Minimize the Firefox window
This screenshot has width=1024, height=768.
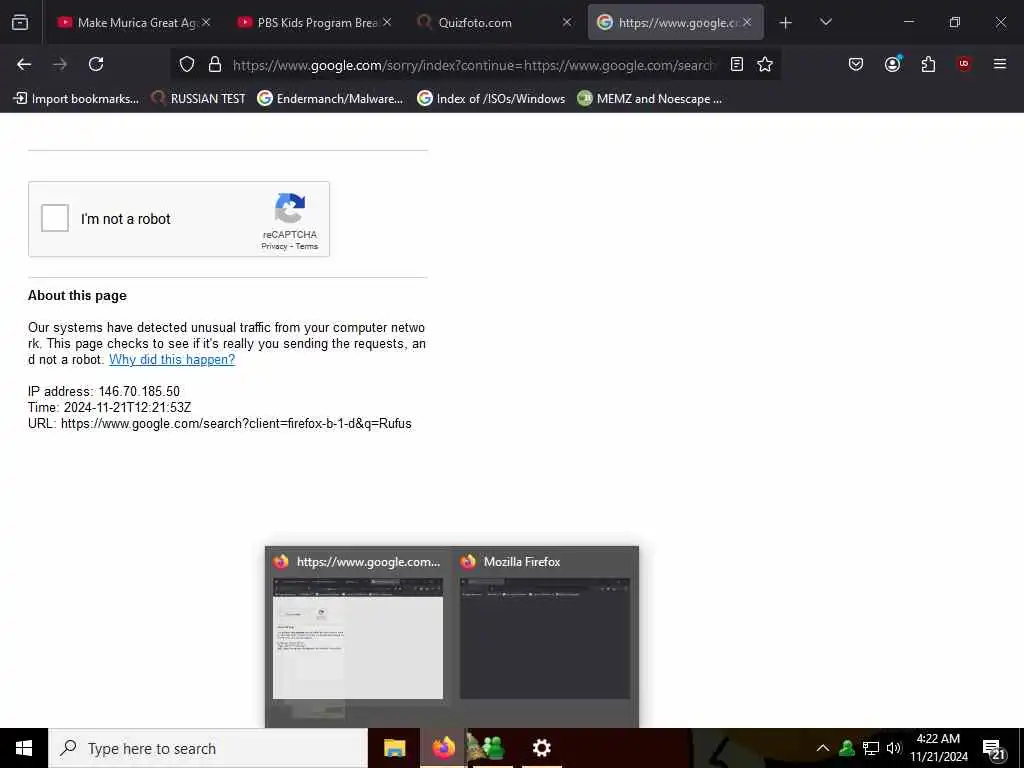[908, 22]
